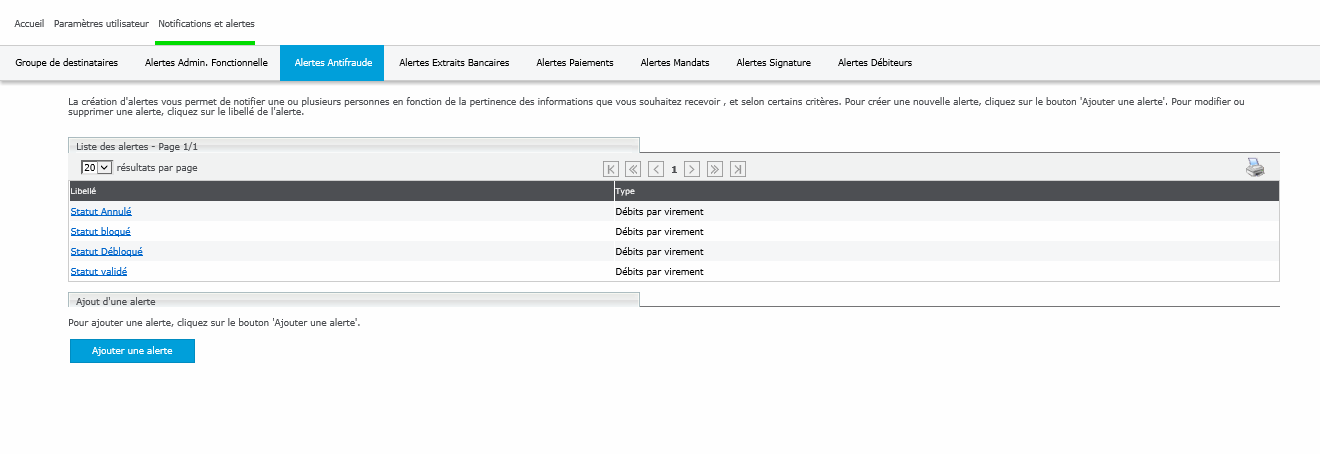Open the Alertes Extraits Bancaires tab
This screenshot has width=1320, height=454.
[454, 63]
